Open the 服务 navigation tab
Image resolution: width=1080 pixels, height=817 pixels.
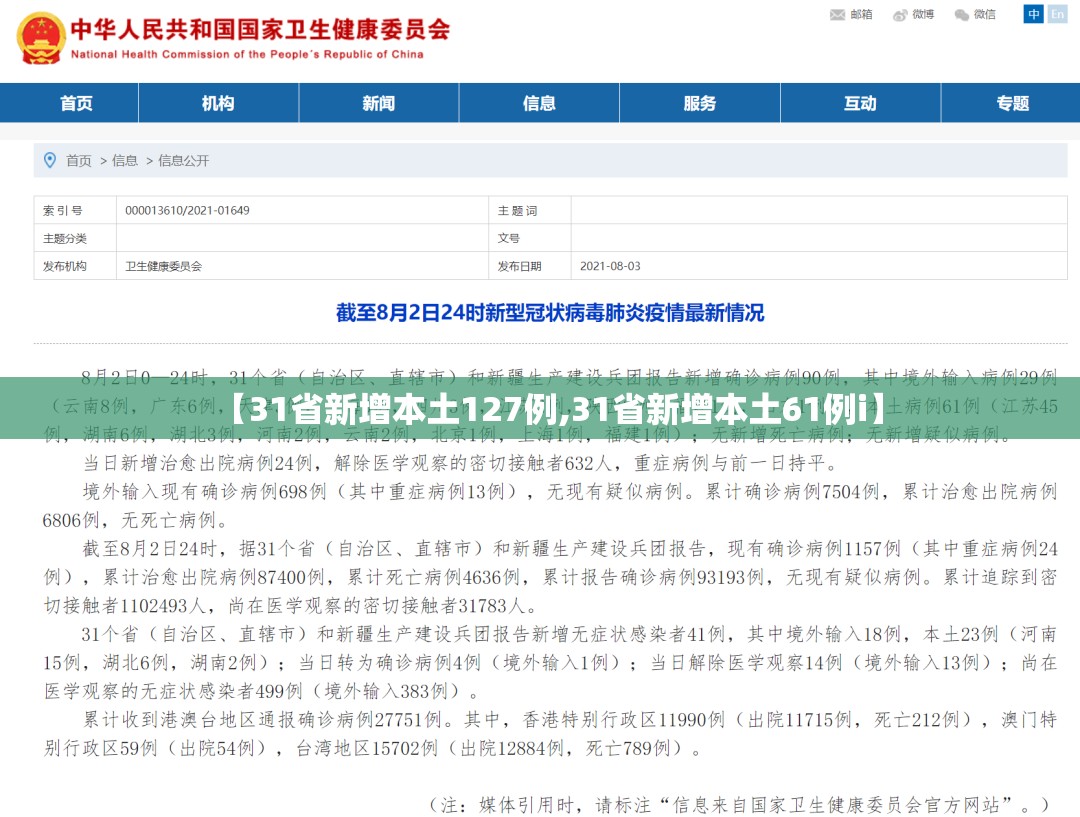point(700,103)
